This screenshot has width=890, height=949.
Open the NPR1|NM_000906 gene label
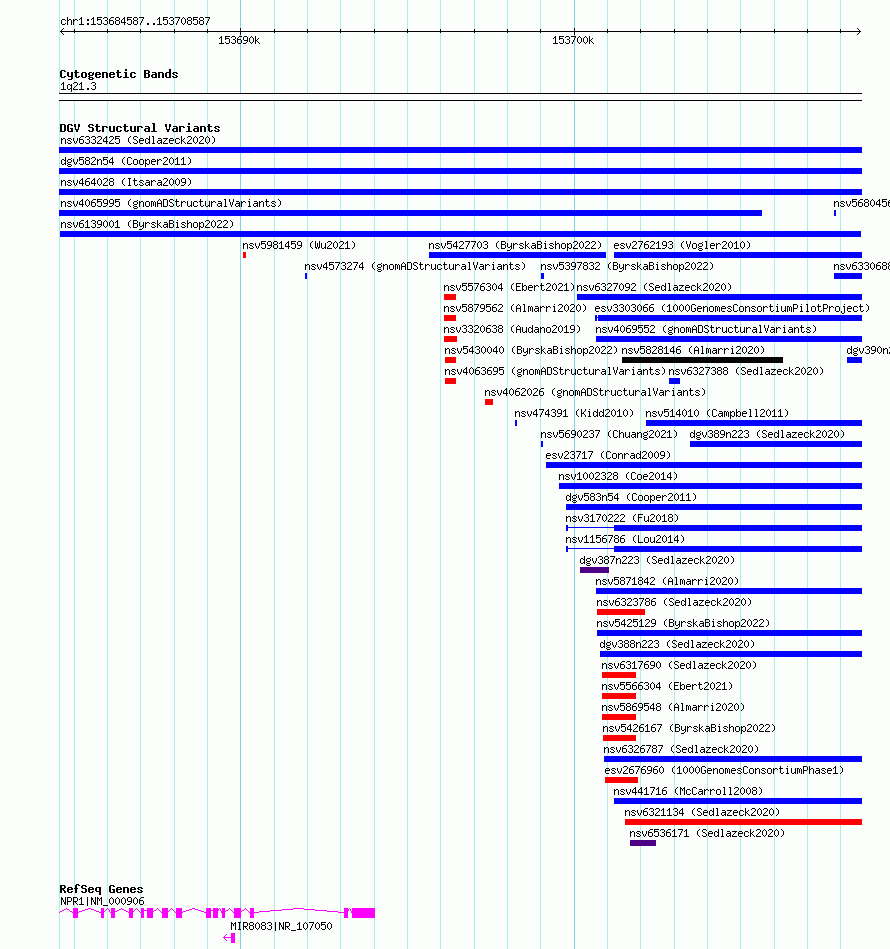(102, 902)
